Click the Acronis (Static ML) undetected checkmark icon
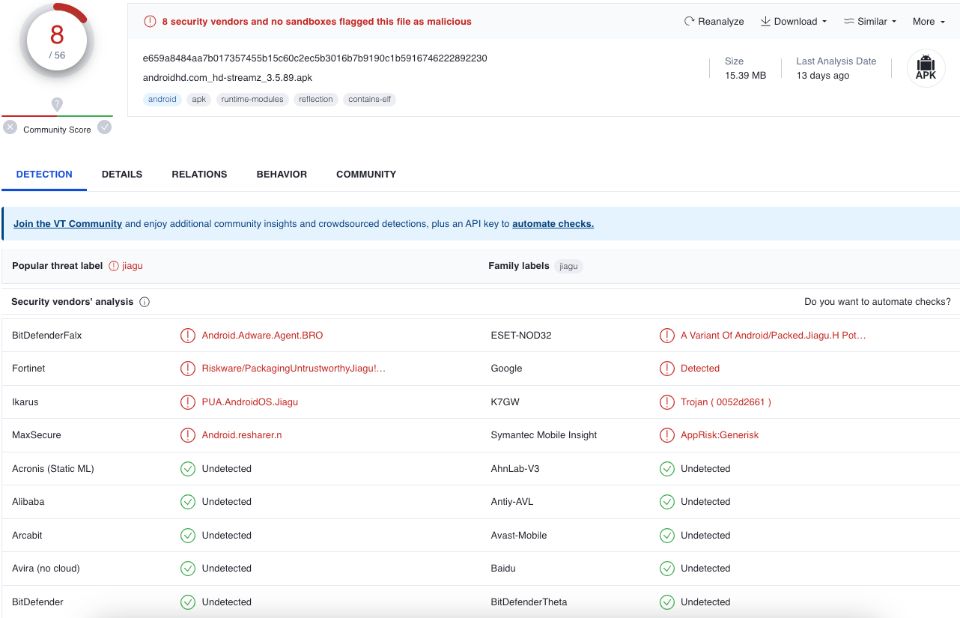 click(x=187, y=469)
